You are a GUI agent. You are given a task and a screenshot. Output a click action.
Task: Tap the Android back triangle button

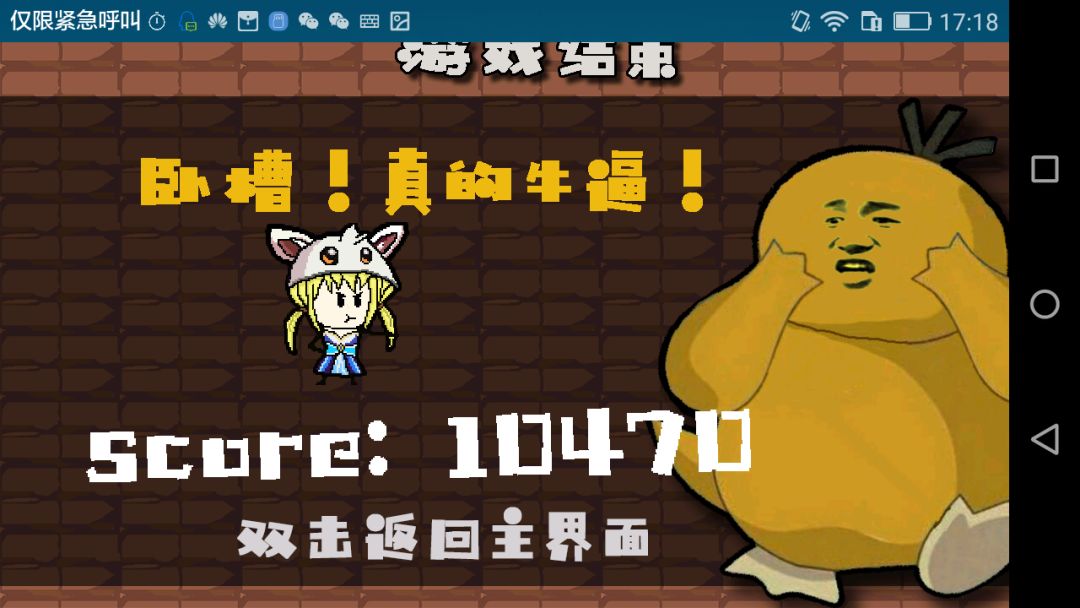1044,439
